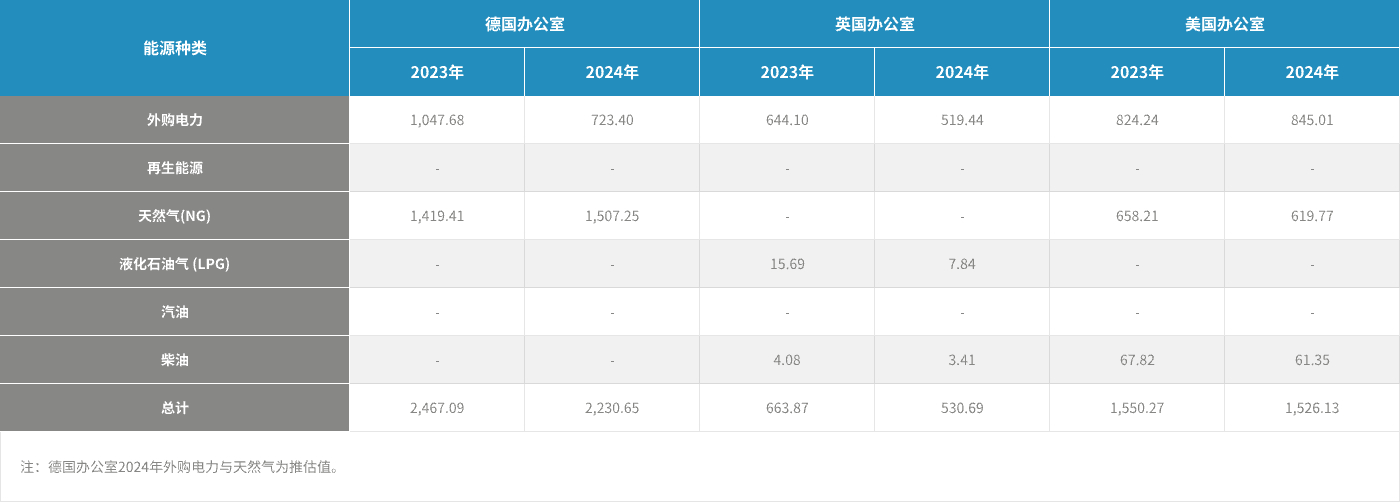The width and height of the screenshot is (1400, 502).
Task: Select the value 519.44
Action: click(962, 120)
